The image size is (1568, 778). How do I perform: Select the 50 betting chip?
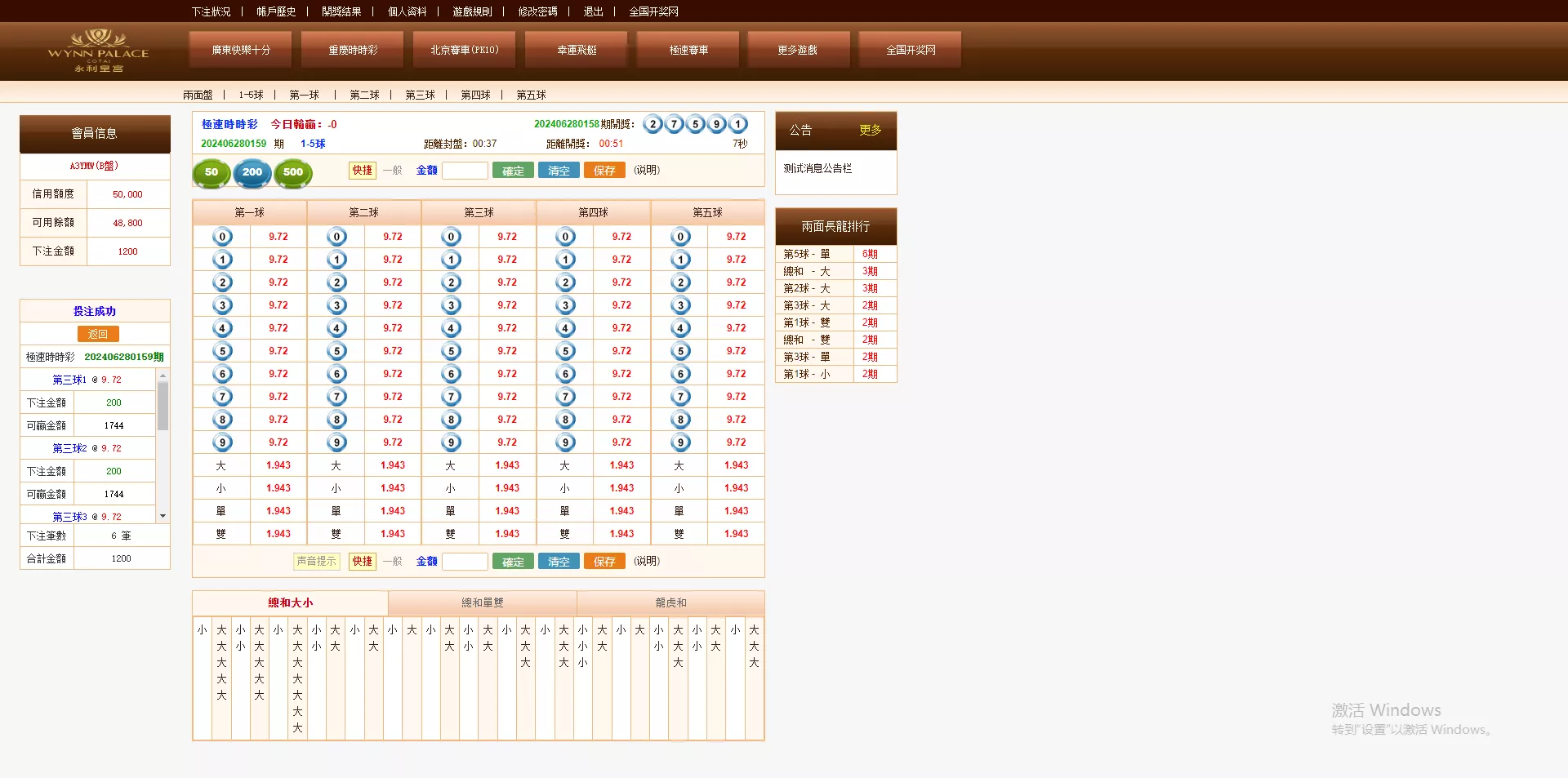click(x=211, y=173)
